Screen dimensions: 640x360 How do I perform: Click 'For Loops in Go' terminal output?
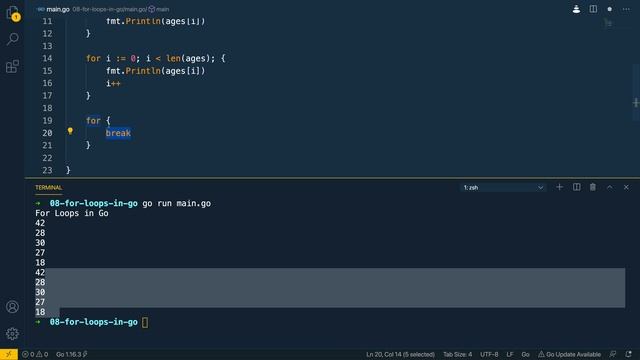(x=72, y=213)
